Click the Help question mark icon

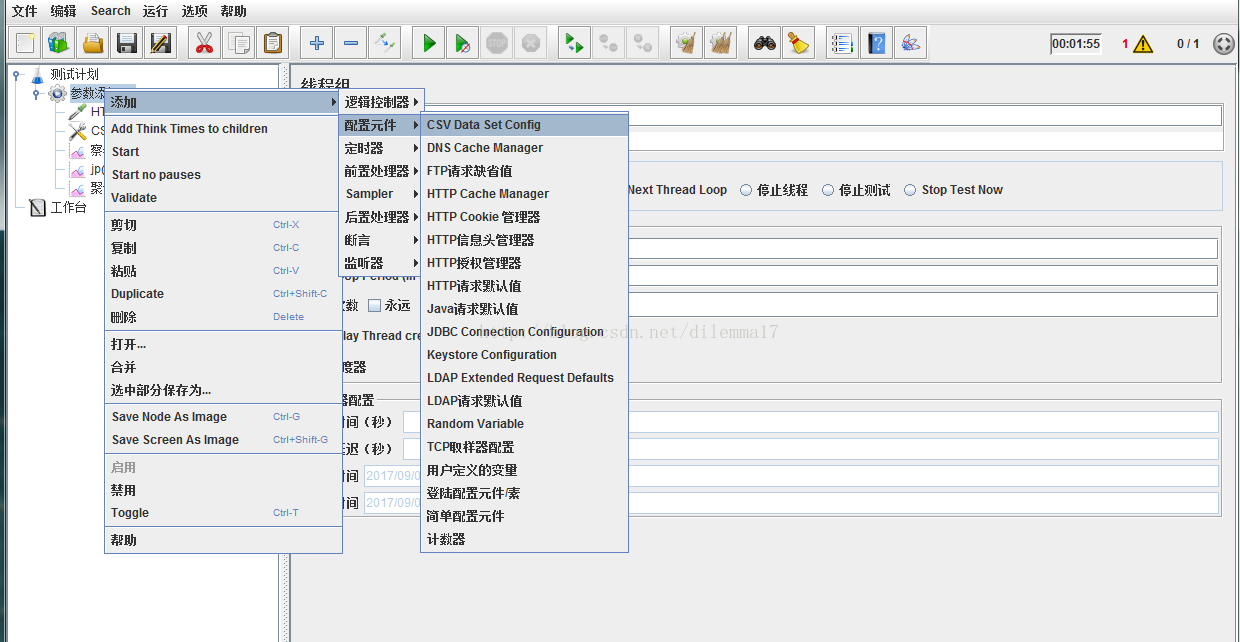[x=877, y=43]
